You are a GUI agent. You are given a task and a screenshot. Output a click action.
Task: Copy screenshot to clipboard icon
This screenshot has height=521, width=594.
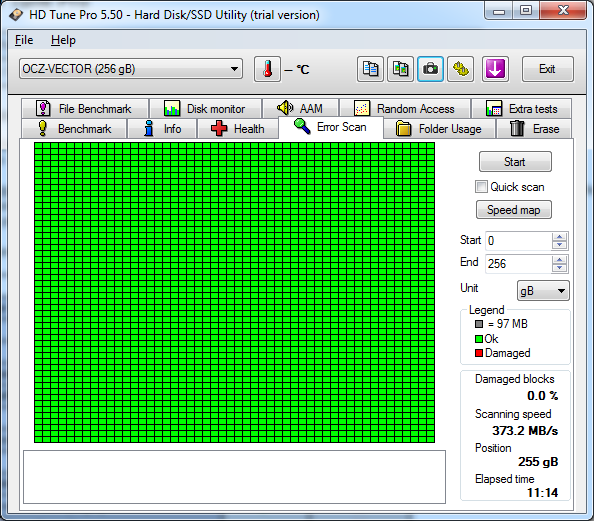(400, 69)
